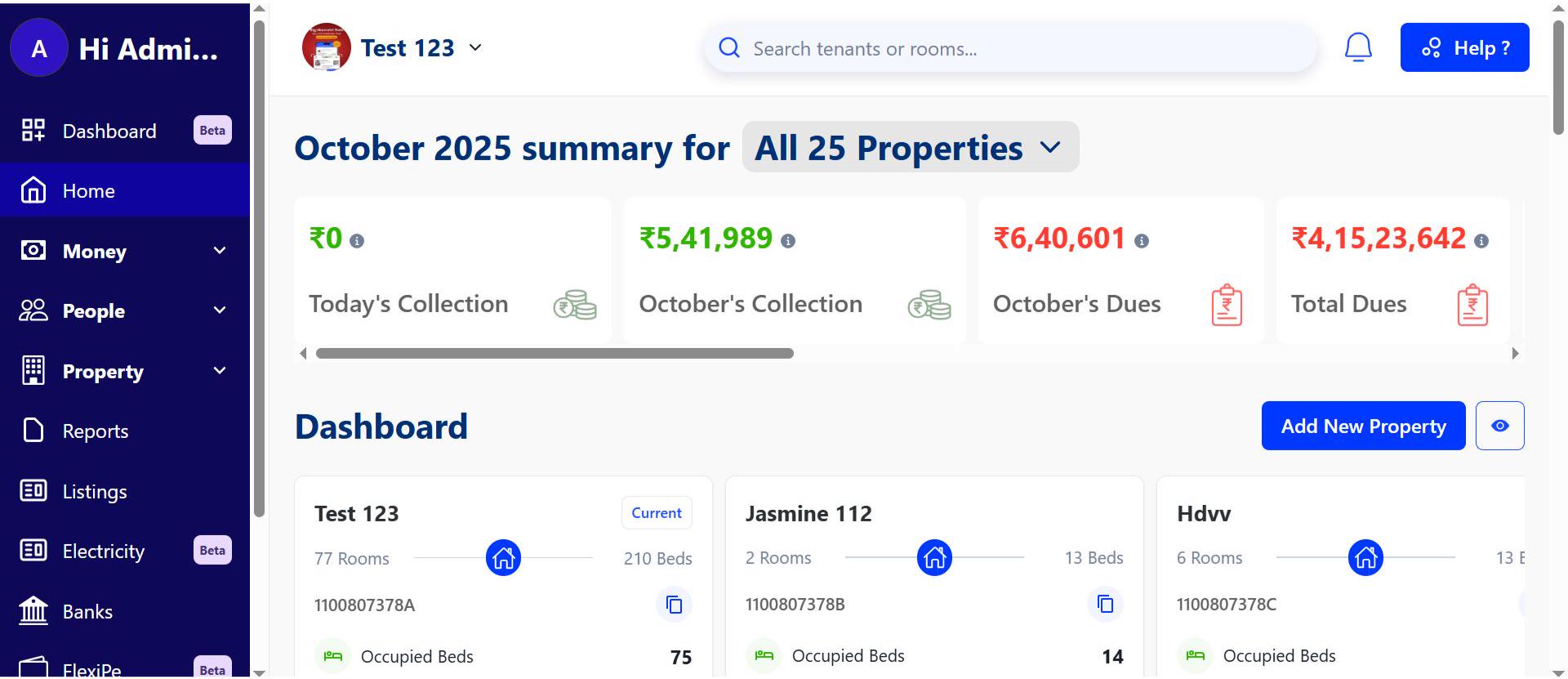The height and width of the screenshot is (679, 1568).
Task: Expand the People sidebar menu
Action: click(x=124, y=311)
